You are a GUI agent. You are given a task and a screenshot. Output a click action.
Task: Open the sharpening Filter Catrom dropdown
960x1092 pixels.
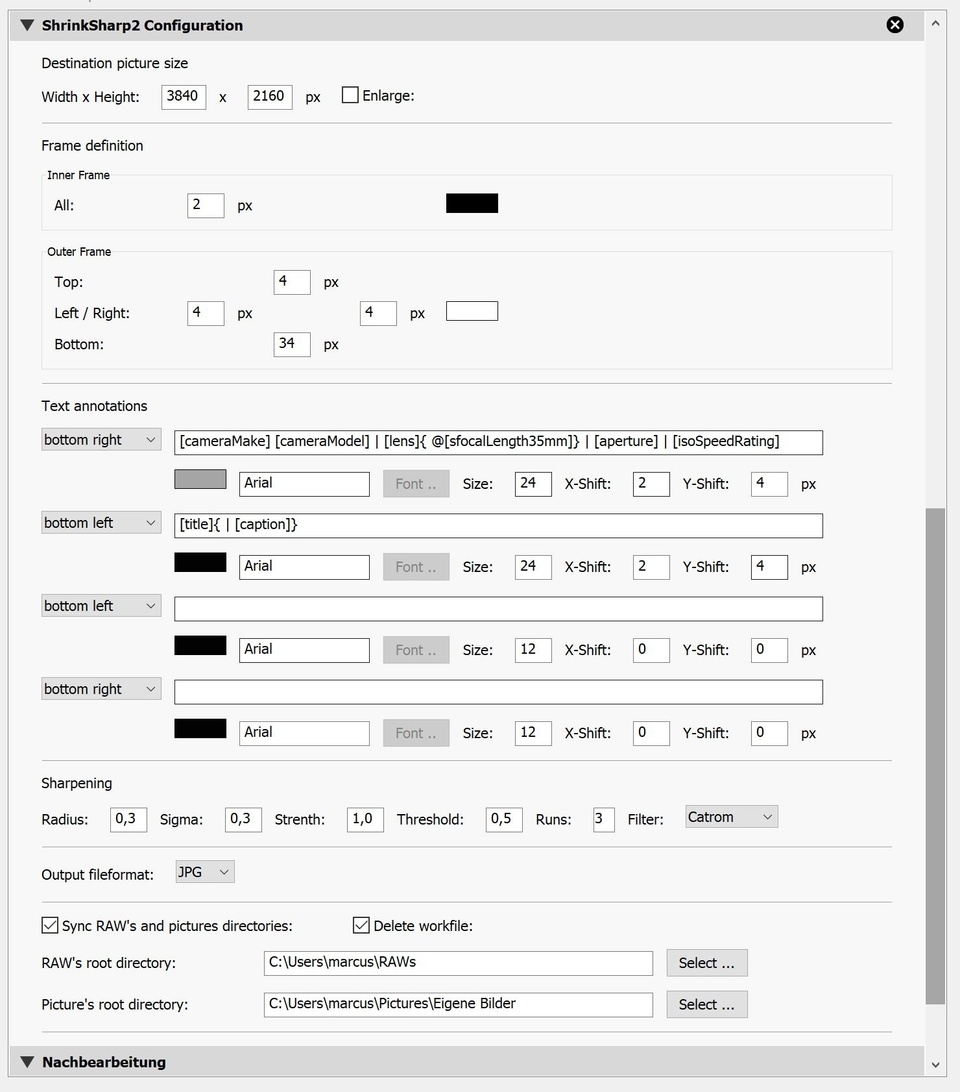click(731, 817)
